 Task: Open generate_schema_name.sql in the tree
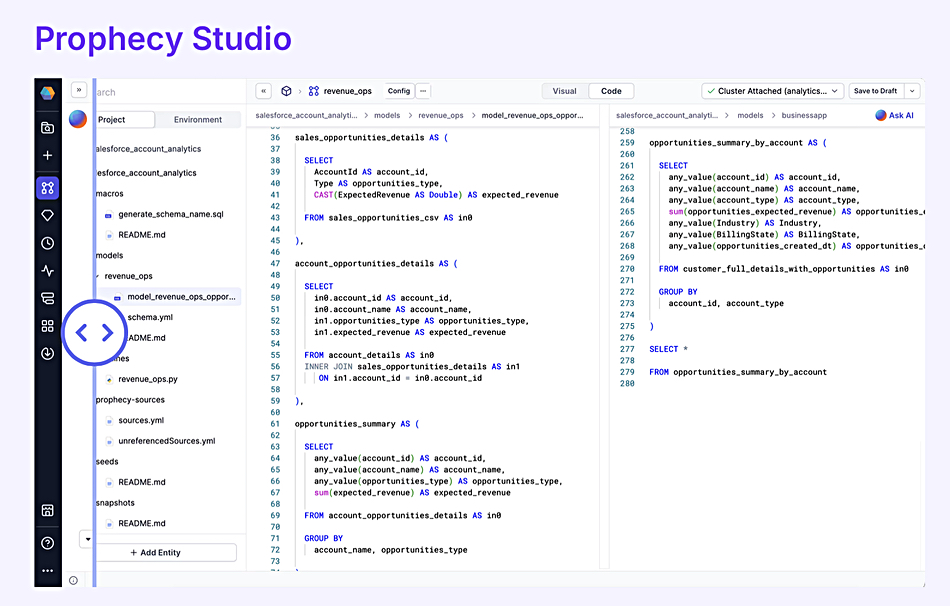(170, 215)
